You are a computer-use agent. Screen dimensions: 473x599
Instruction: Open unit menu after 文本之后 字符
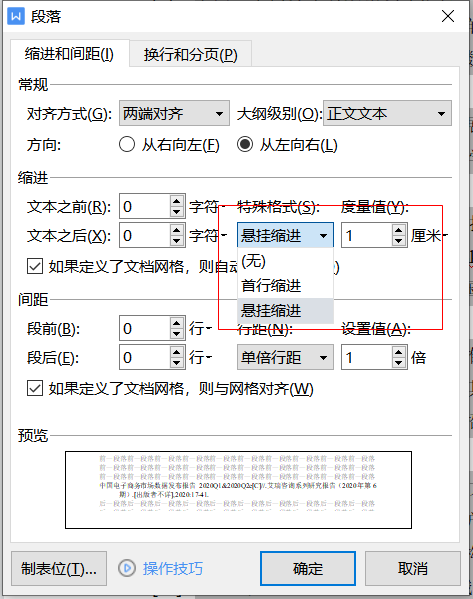(x=223, y=235)
